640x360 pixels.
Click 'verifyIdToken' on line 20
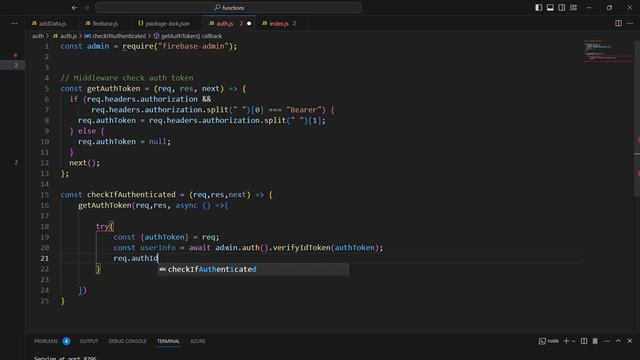coord(301,248)
